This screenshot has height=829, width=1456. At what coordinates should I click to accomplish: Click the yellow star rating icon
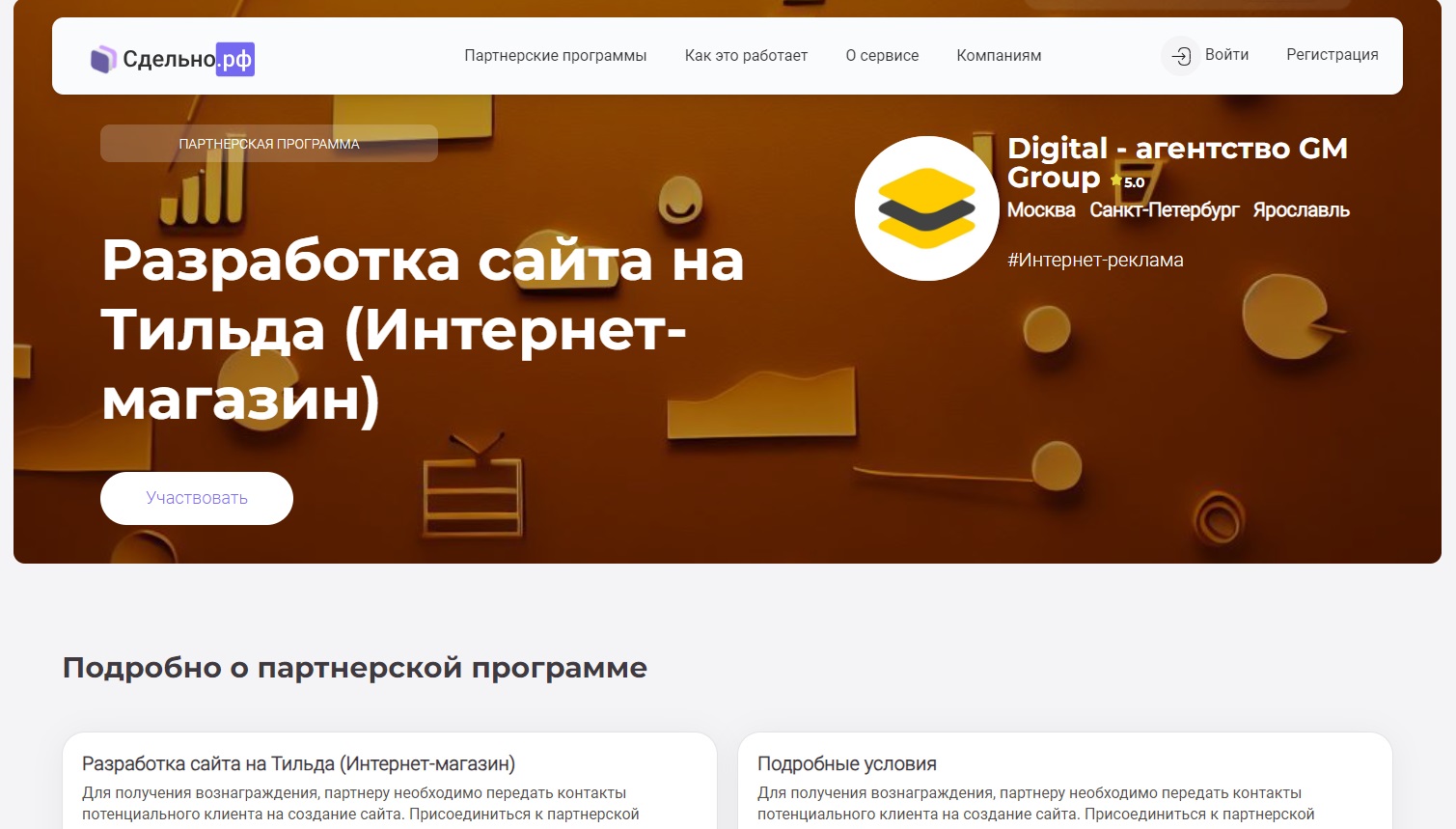pos(1115,180)
